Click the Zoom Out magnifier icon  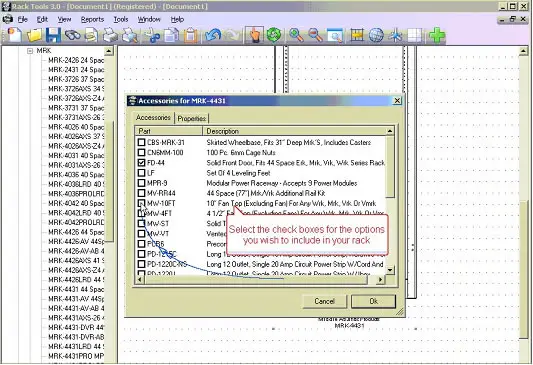315,35
